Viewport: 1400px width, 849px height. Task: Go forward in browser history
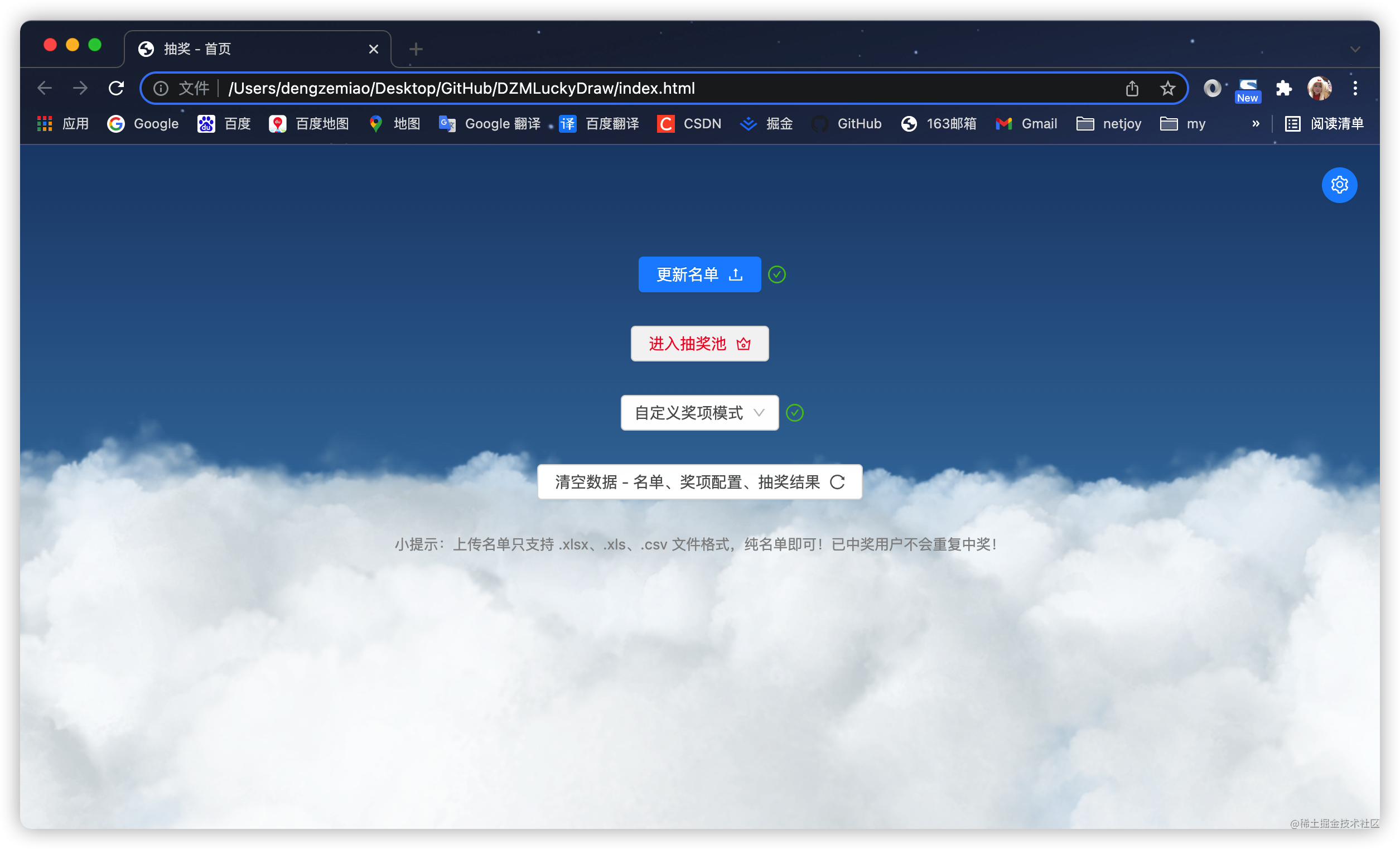pos(80,88)
